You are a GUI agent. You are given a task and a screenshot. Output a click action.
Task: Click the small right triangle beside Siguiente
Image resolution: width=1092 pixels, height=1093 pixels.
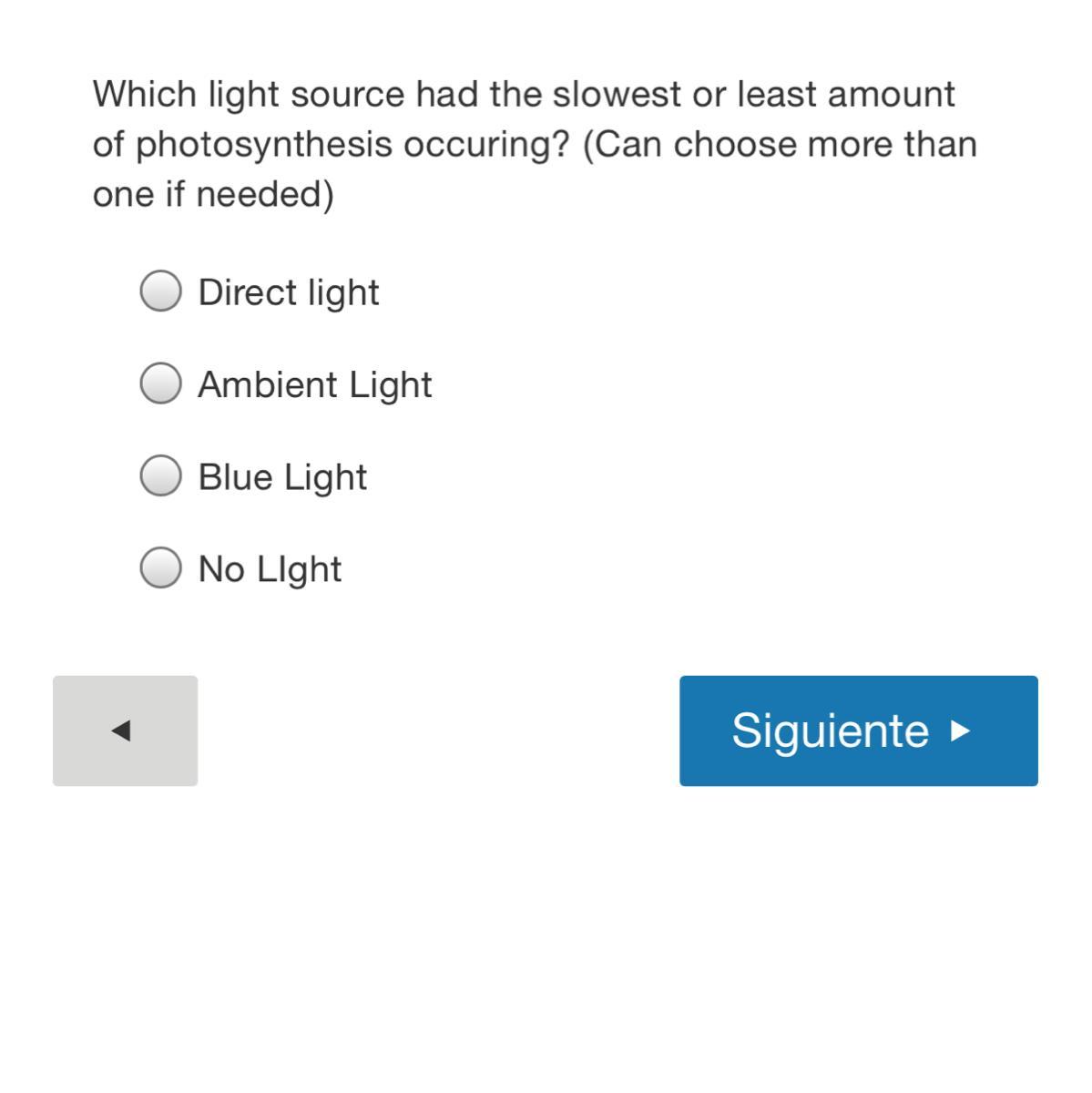click(960, 730)
